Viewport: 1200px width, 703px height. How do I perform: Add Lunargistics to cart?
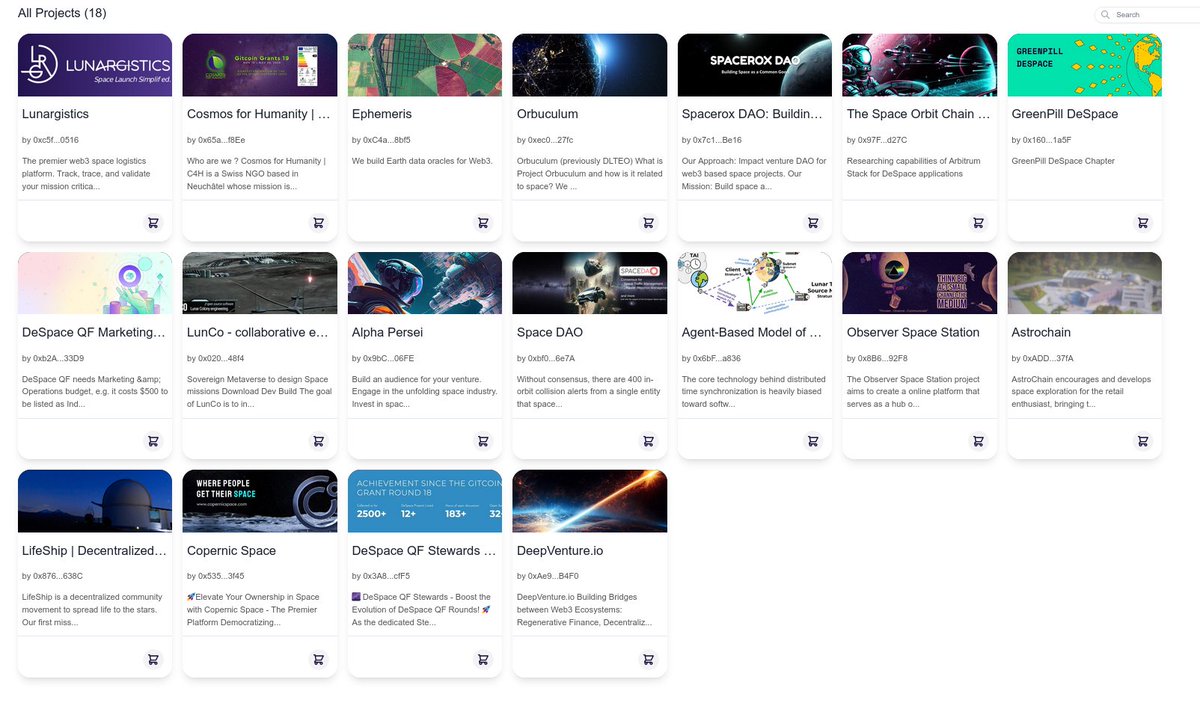coord(153,222)
